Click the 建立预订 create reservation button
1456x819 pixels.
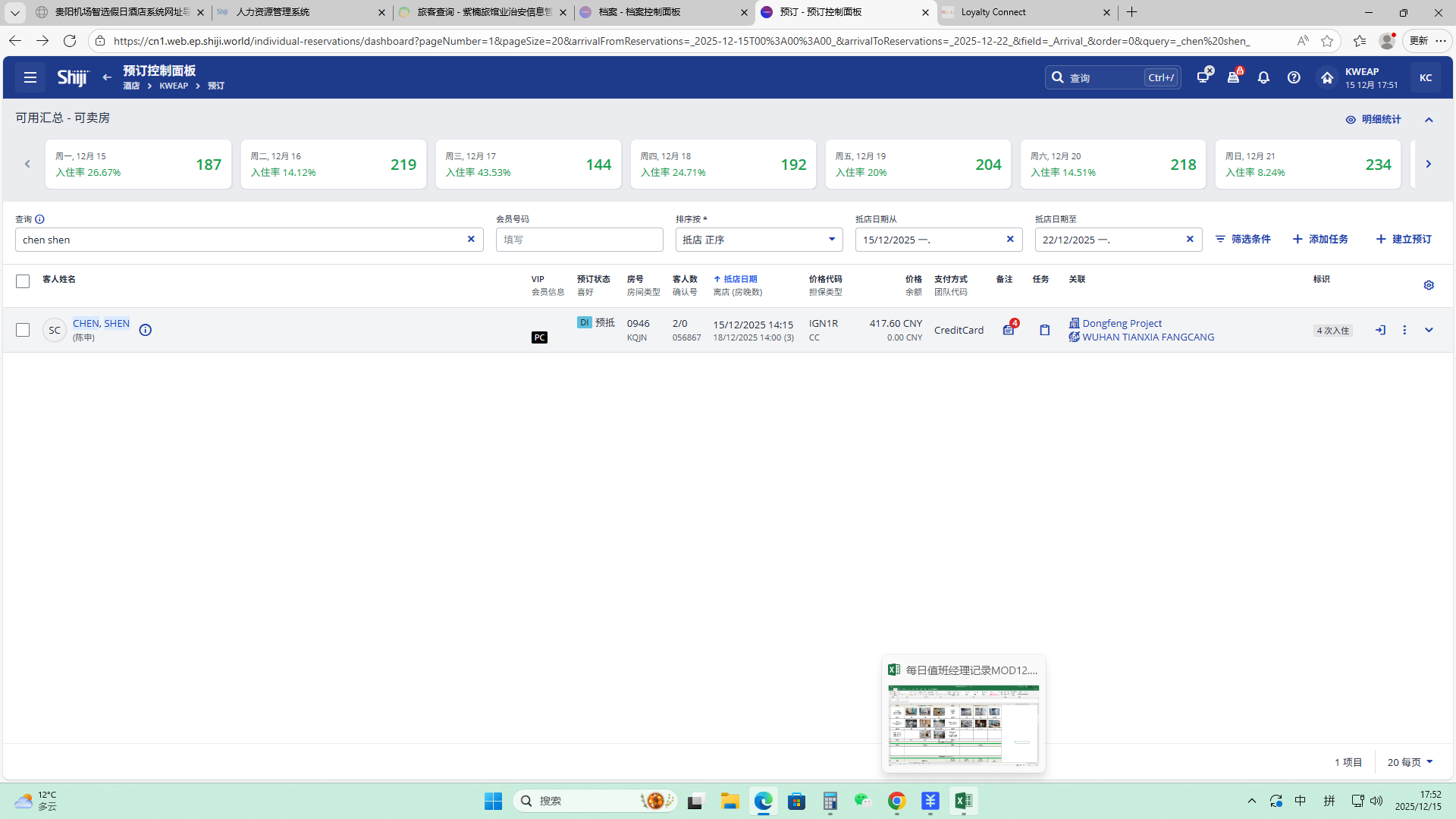coord(1404,239)
